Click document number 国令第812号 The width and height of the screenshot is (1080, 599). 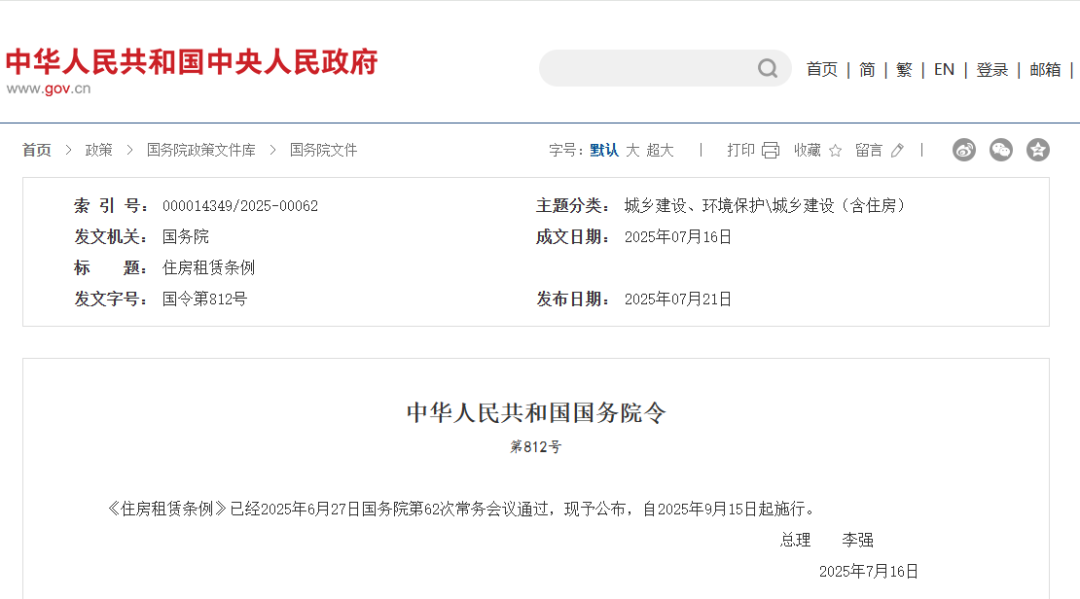pyautogui.click(x=205, y=299)
